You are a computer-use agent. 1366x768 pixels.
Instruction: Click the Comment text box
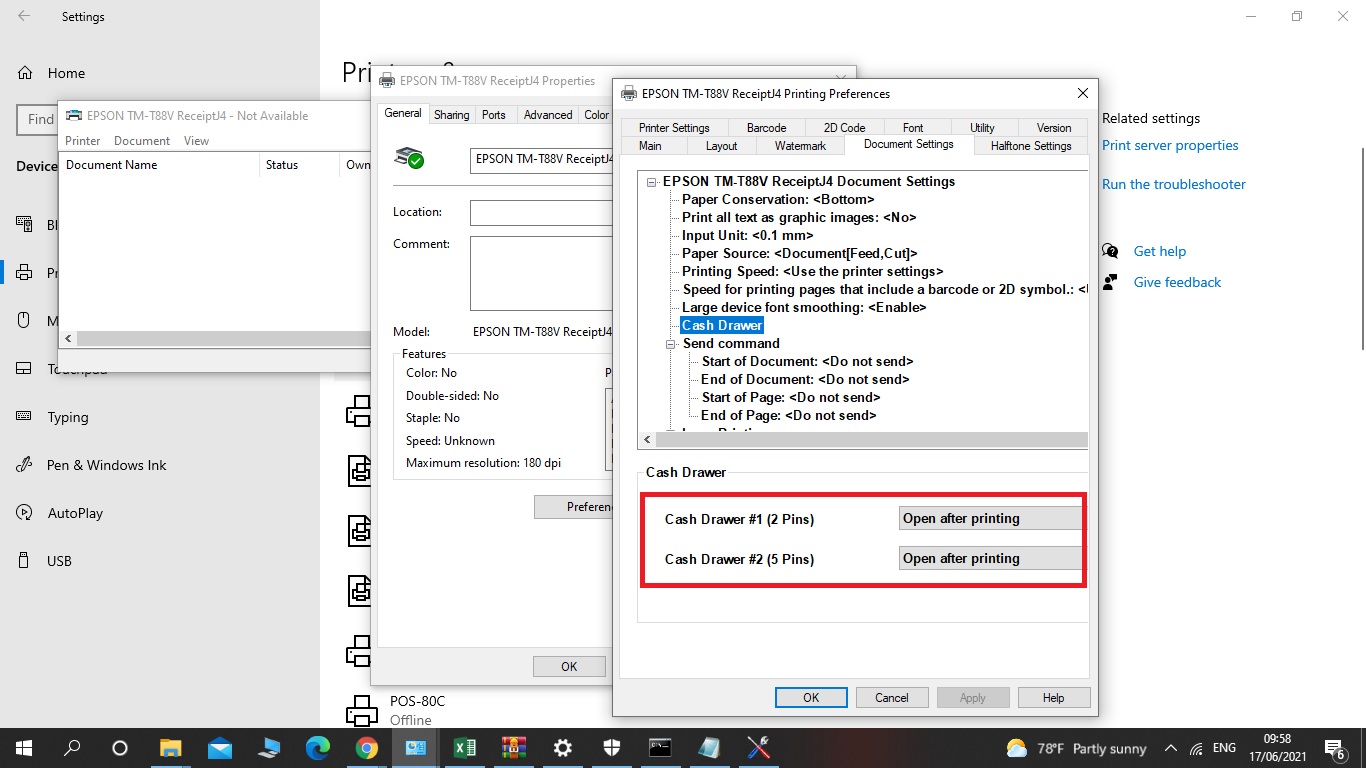click(x=541, y=273)
